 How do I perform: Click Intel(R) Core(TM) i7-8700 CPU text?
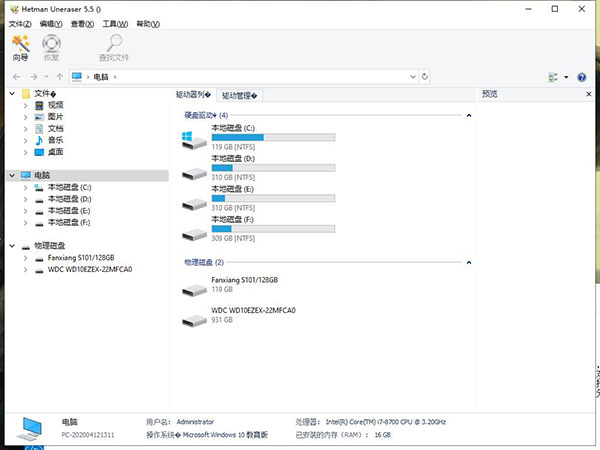pyautogui.click(x=386, y=422)
